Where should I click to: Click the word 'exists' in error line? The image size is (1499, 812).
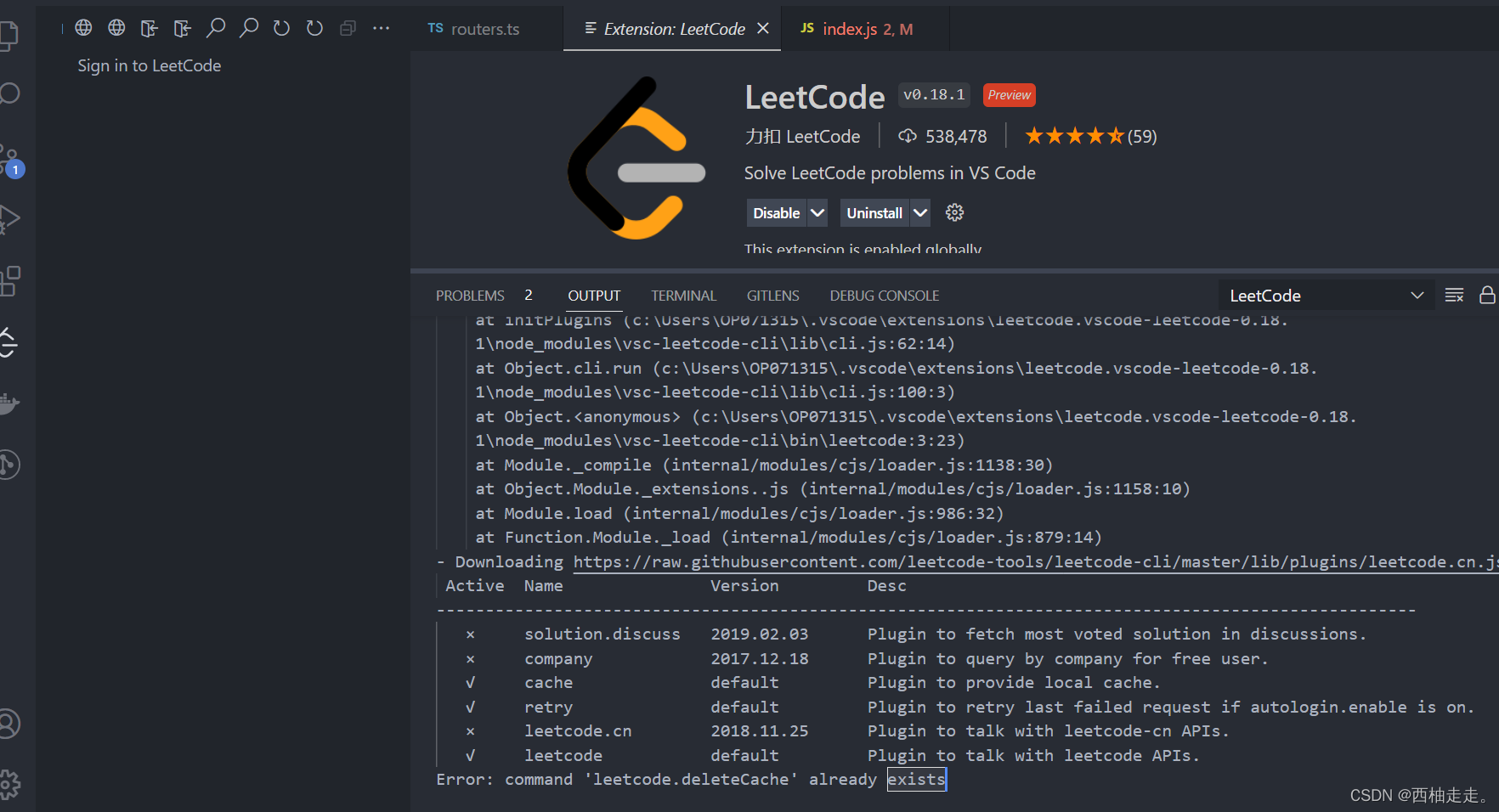click(x=916, y=780)
